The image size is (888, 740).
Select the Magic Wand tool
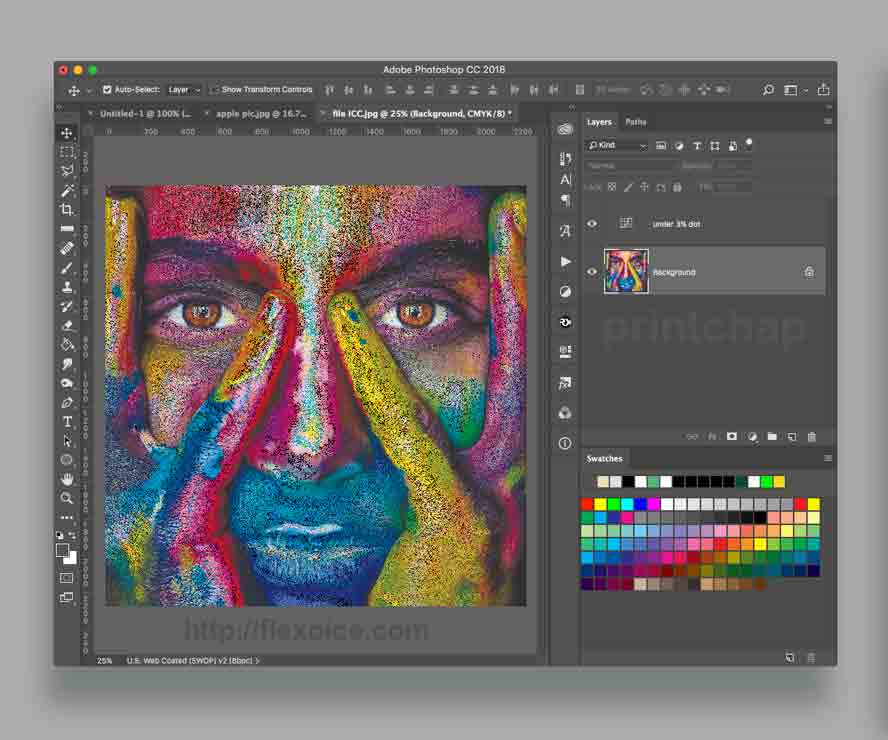[67, 190]
